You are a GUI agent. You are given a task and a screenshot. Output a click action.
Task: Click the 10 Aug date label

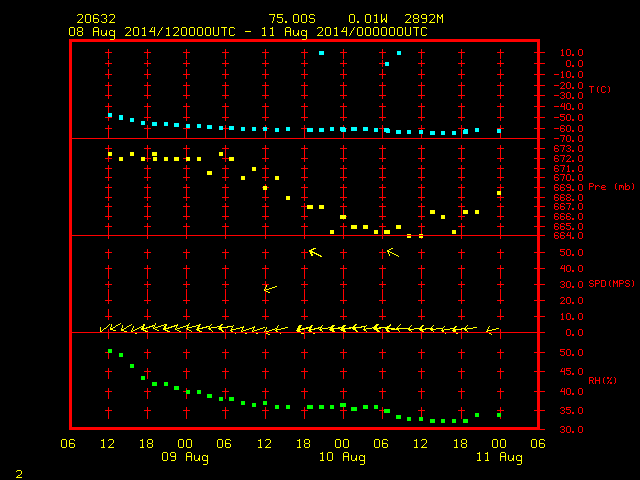pyautogui.click(x=342, y=457)
